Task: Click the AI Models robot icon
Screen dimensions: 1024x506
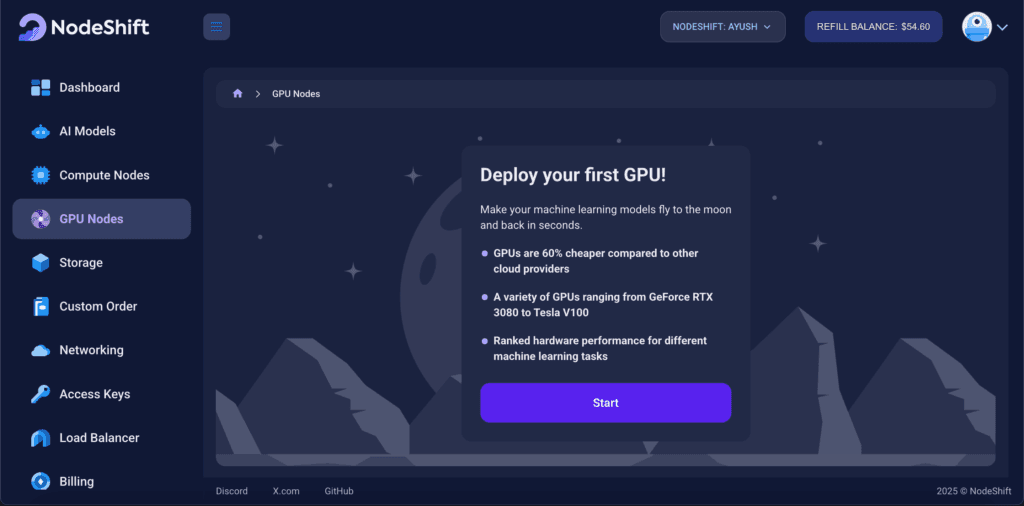Action: tap(40, 131)
